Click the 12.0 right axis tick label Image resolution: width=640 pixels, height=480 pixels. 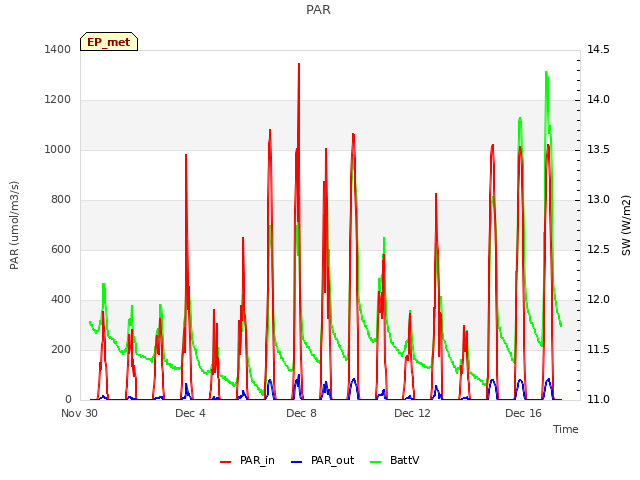[x=598, y=300]
